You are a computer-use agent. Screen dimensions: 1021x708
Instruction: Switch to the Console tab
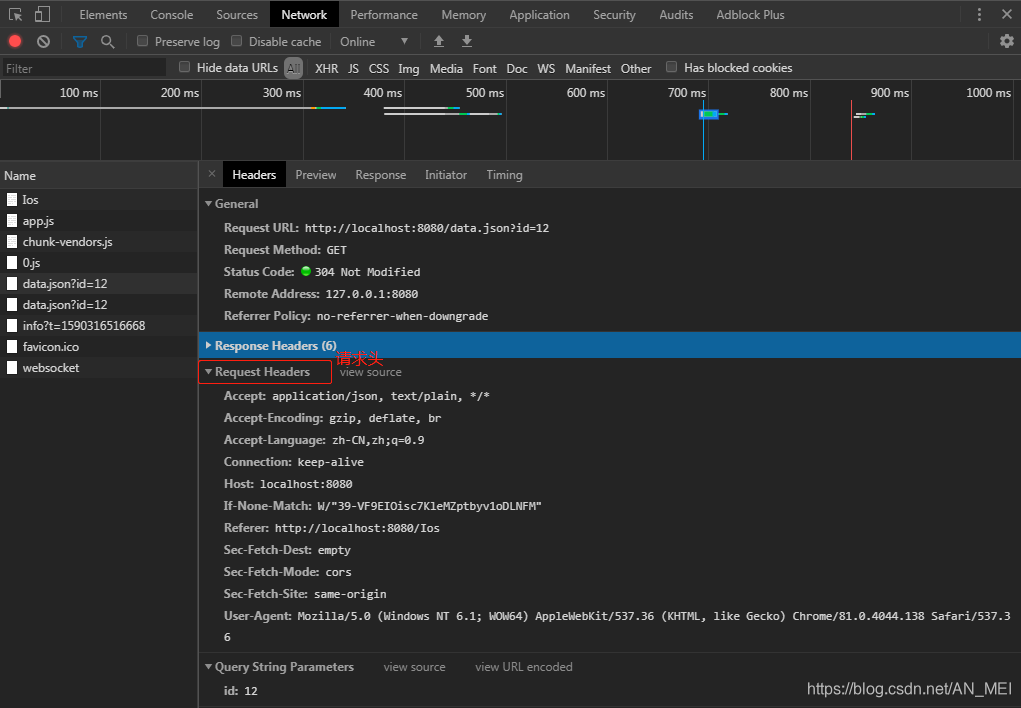[x=172, y=14]
